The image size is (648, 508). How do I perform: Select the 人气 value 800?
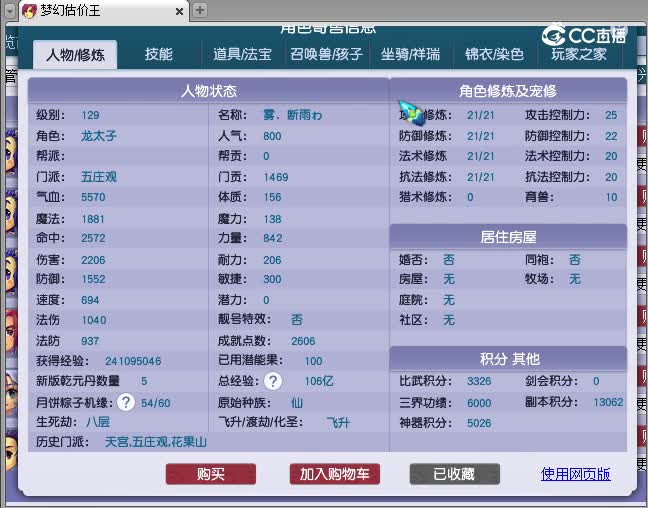coord(272,136)
